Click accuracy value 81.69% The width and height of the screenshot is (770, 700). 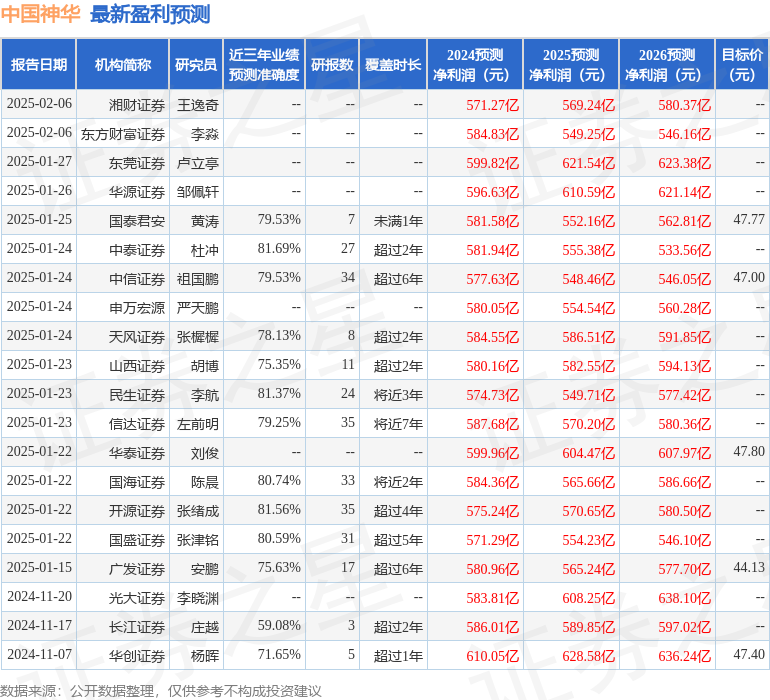279,248
